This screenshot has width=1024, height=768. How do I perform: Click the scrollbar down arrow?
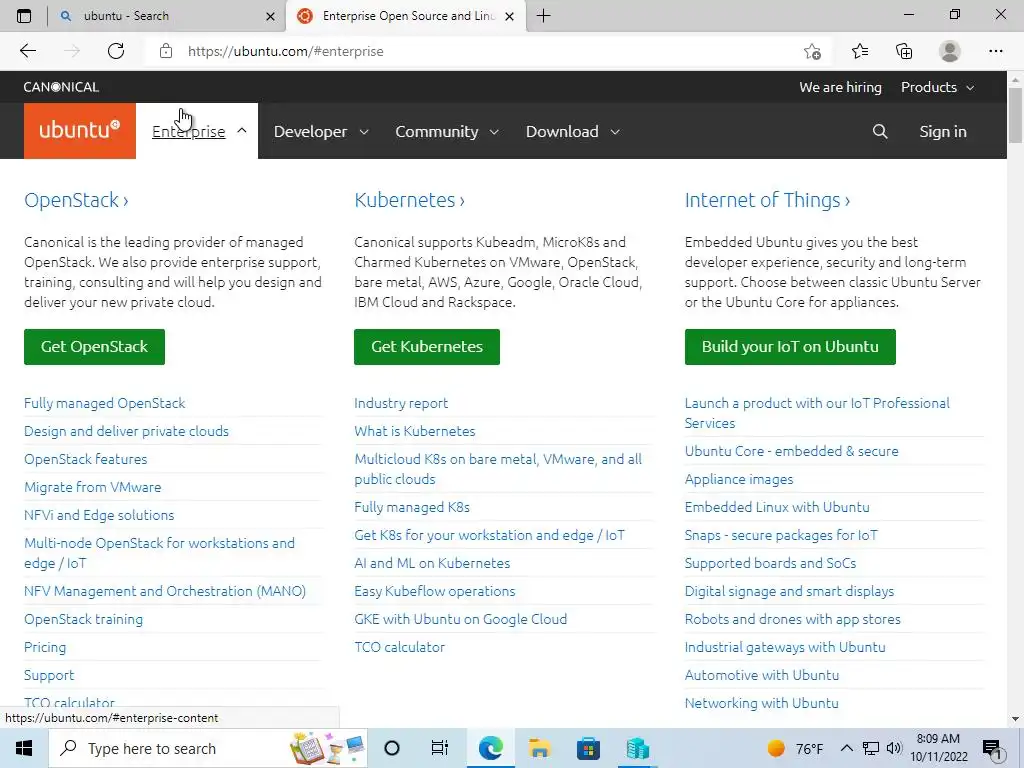coord(1015,719)
